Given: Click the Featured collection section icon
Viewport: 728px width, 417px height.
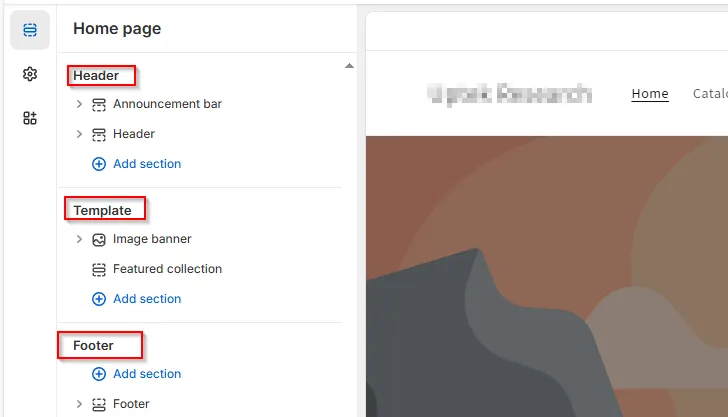Looking at the screenshot, I should point(98,269).
